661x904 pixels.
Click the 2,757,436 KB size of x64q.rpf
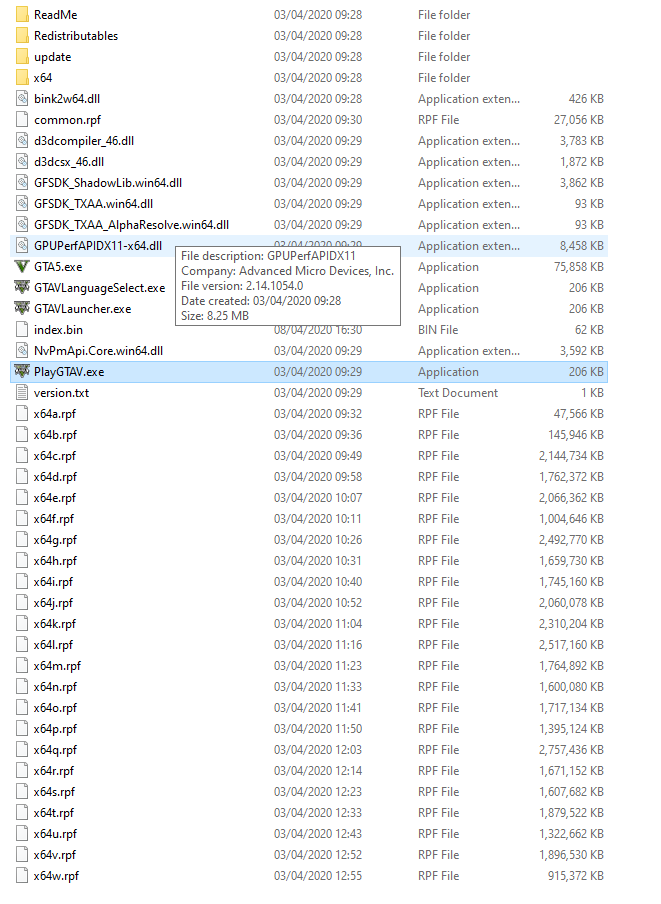pyautogui.click(x=571, y=750)
